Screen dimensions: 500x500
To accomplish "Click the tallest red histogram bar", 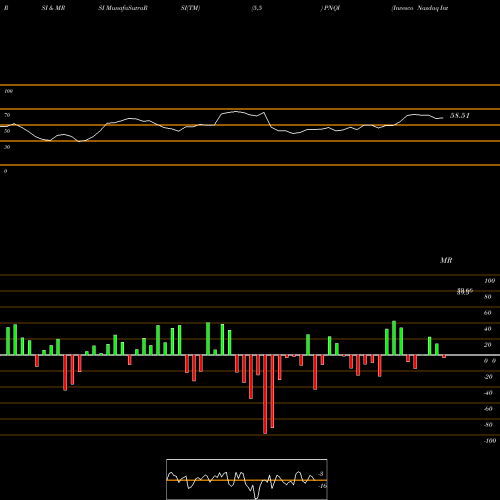I will coord(265,394).
